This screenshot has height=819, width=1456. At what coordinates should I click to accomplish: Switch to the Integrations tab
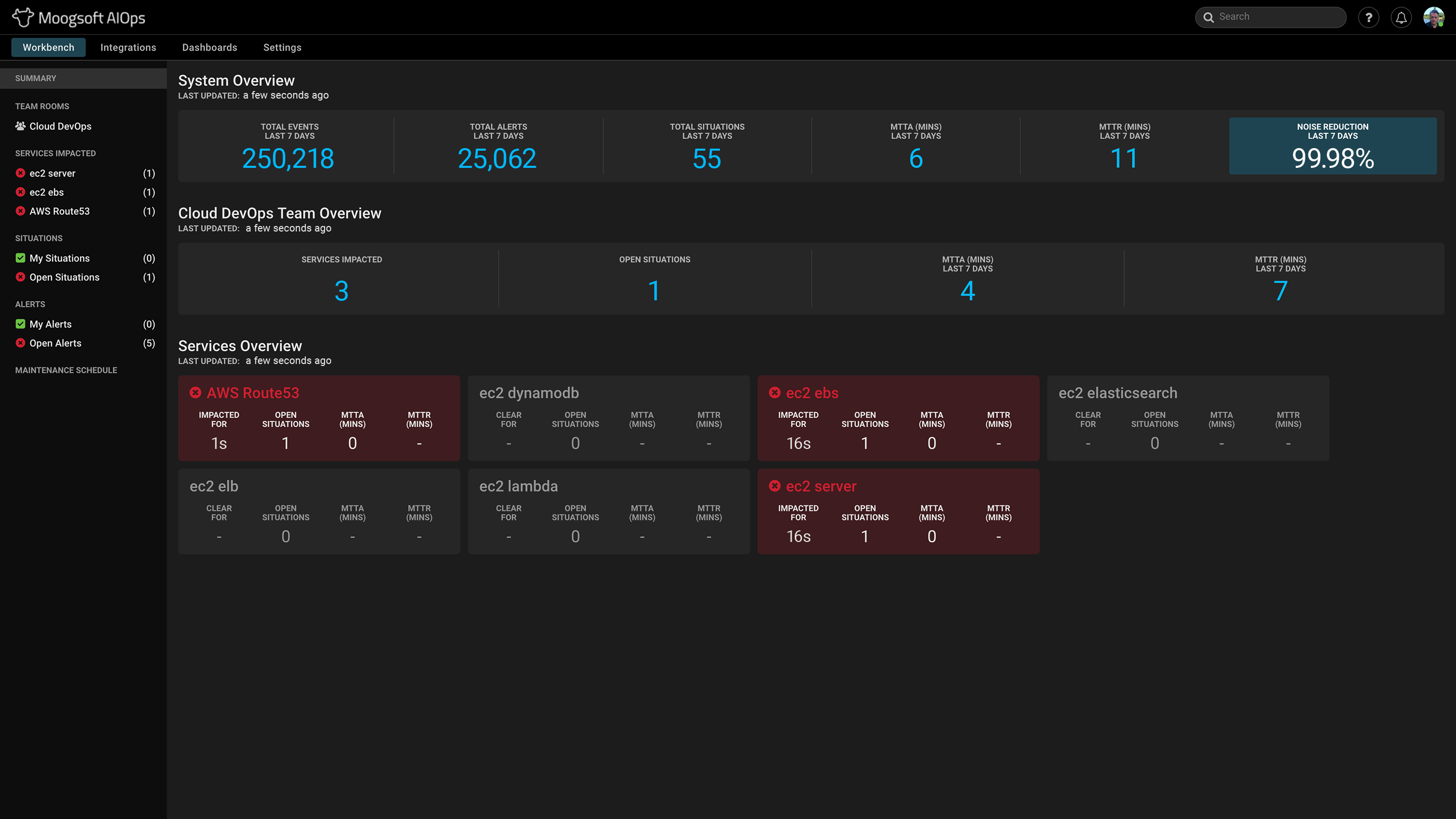click(x=128, y=48)
